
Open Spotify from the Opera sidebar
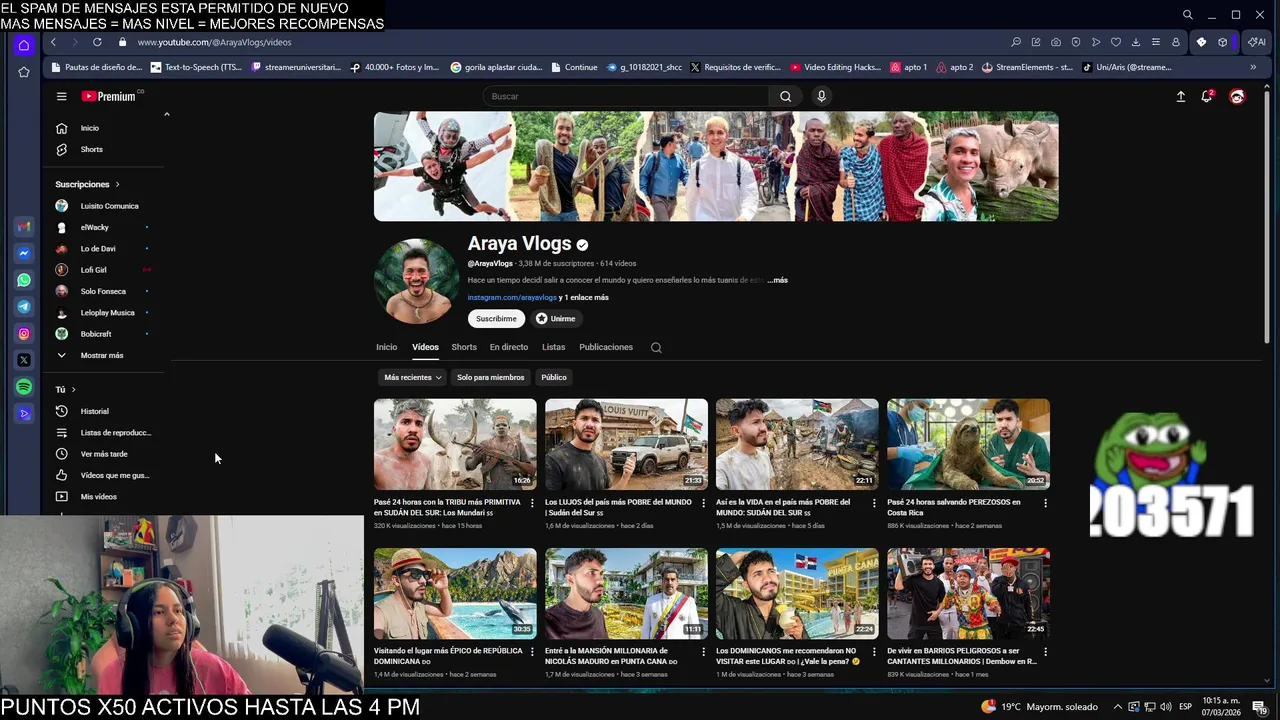(x=24, y=387)
